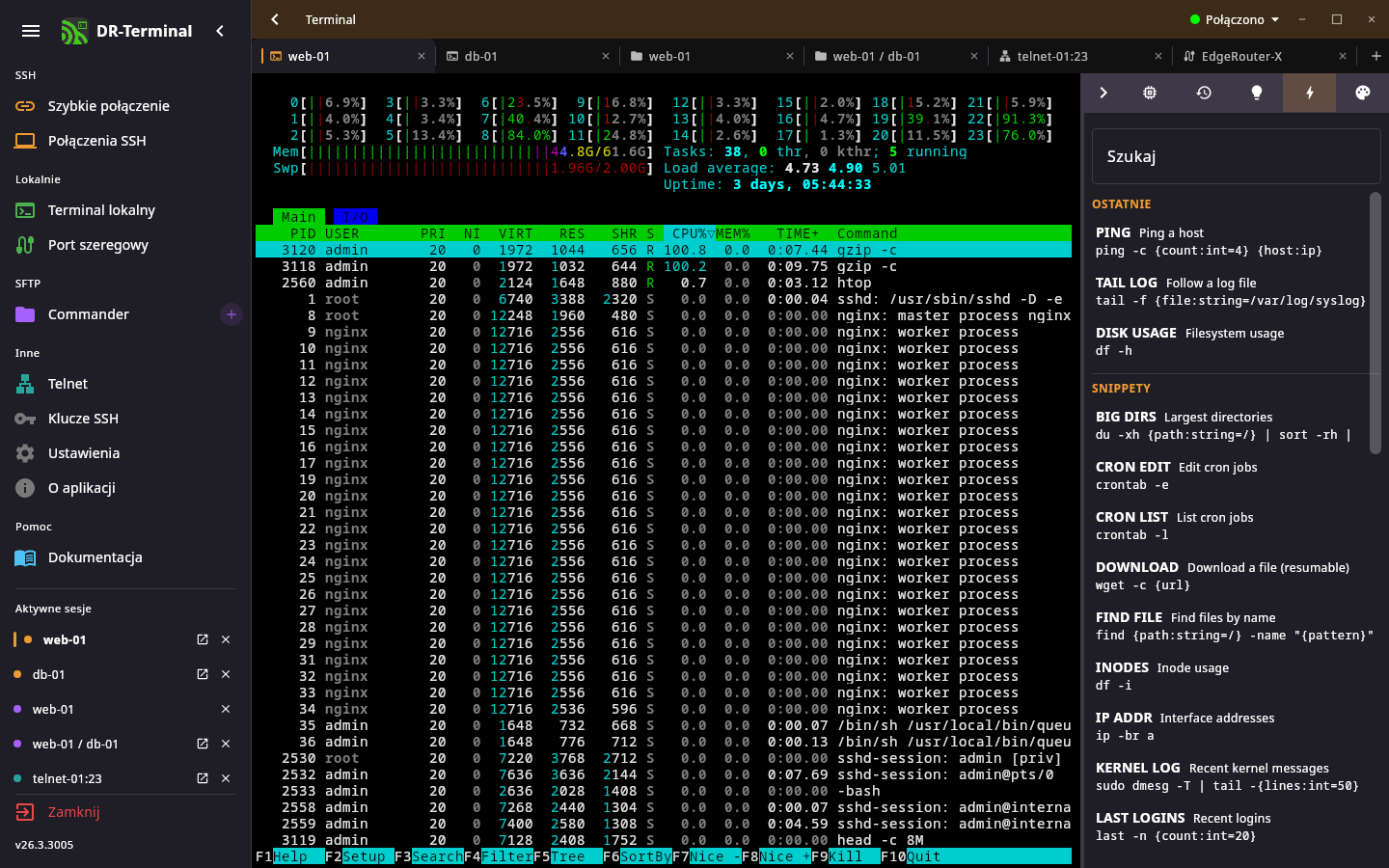Open the history clock icon panel

point(1204,93)
